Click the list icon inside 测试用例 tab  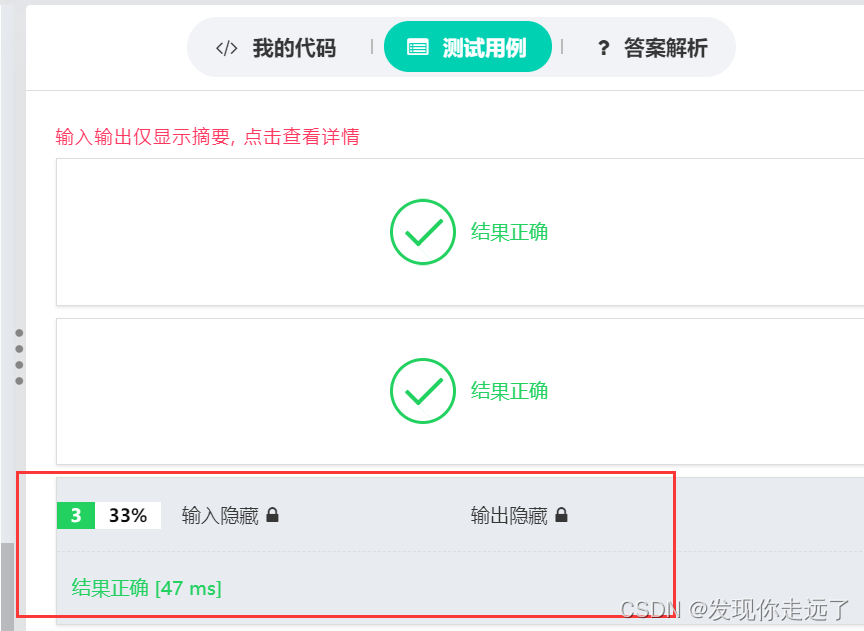tap(418, 46)
